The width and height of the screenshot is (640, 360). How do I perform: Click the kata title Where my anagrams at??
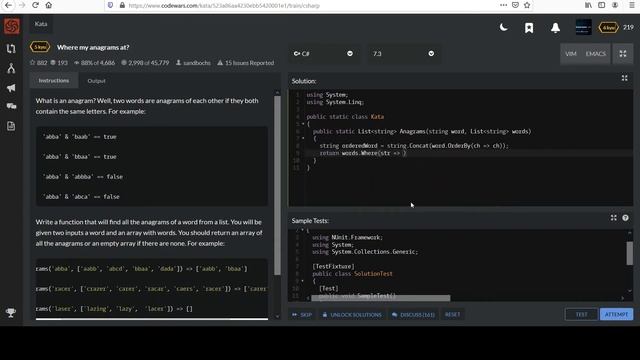pyautogui.click(x=93, y=47)
